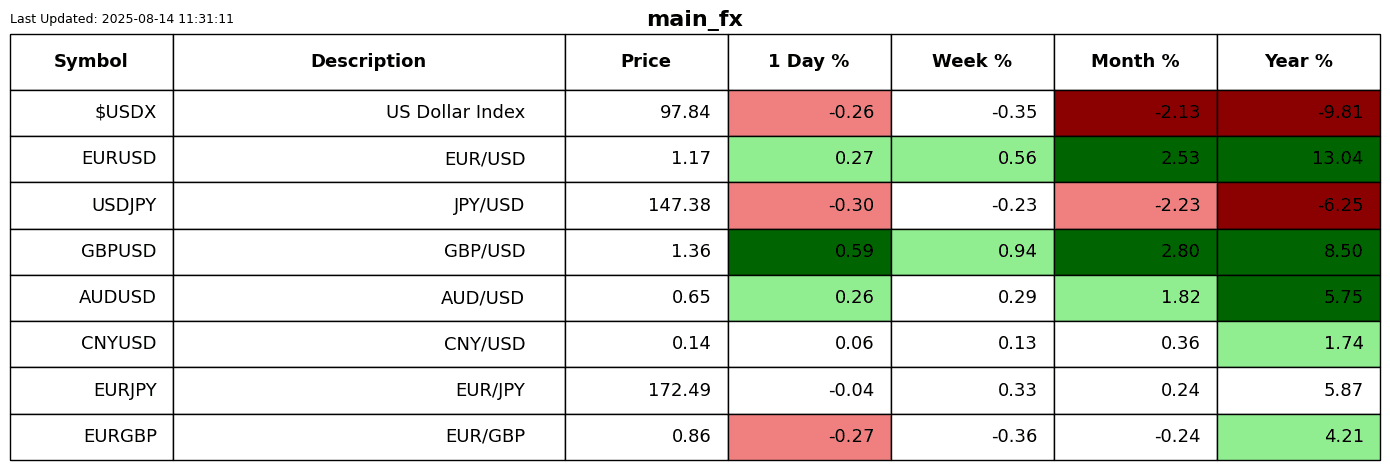Click the 1 Day % column header
Image resolution: width=1390 pixels, height=470 pixels.
pos(809,62)
